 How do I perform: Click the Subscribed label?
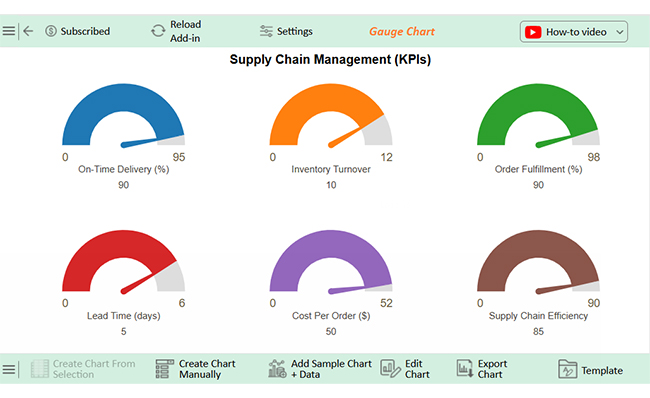[x=85, y=31]
